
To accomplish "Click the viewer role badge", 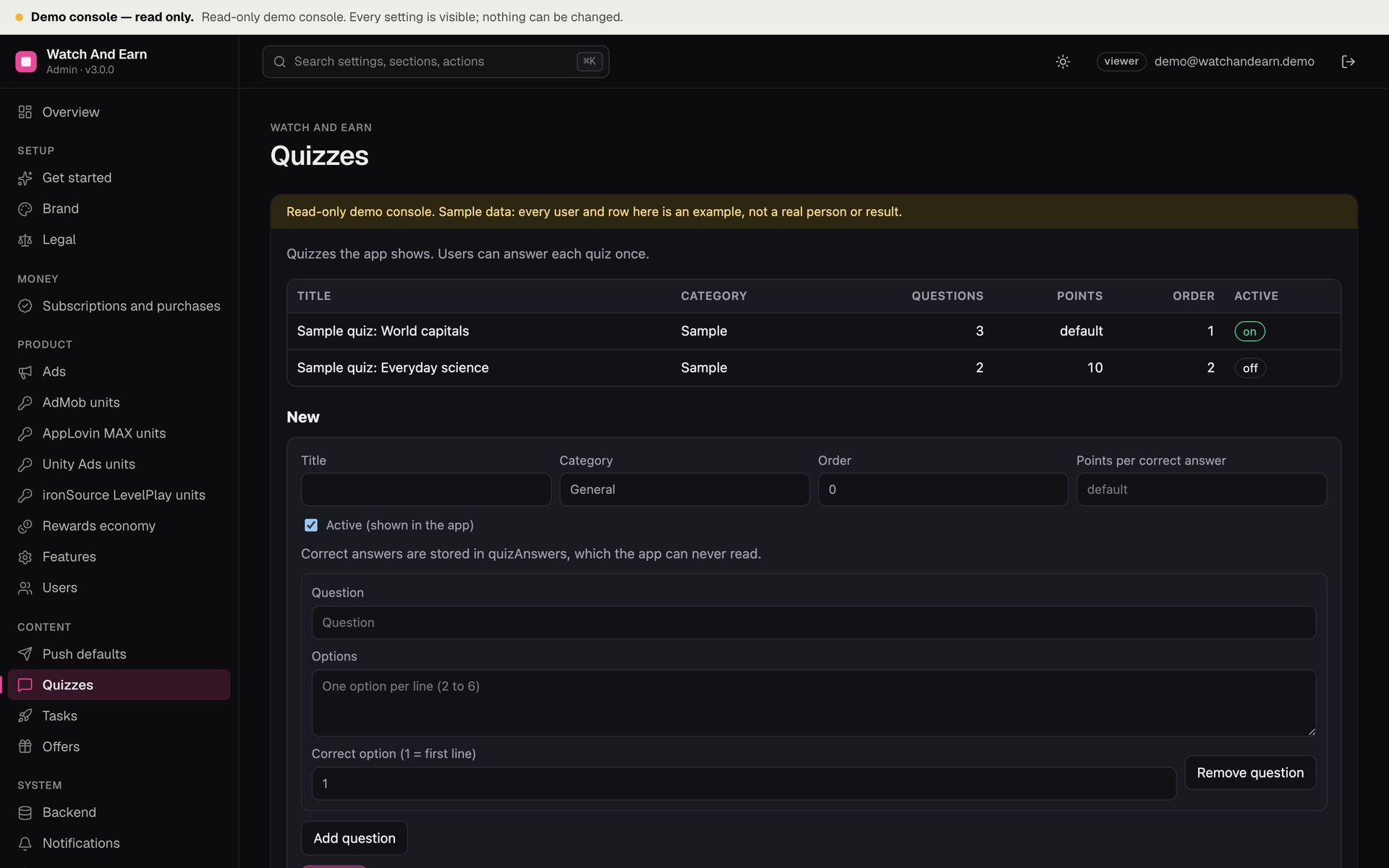I will point(1121,61).
